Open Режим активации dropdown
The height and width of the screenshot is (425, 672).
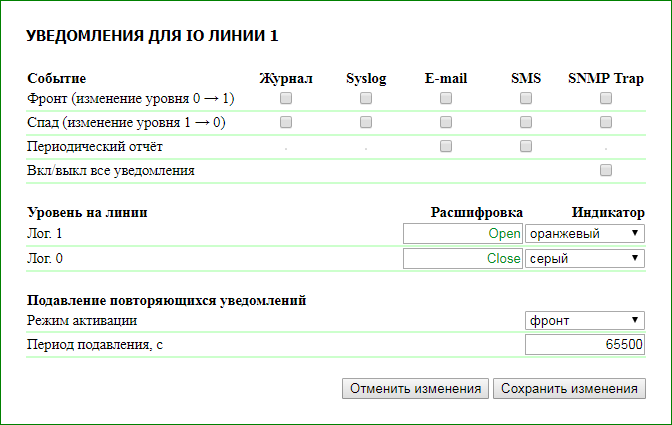(x=585, y=320)
